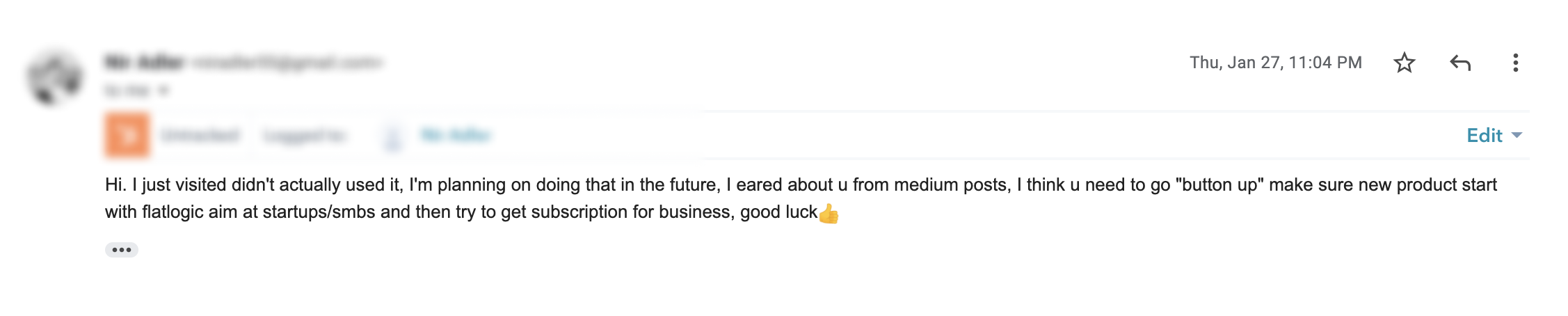Star this email message

click(x=1404, y=63)
